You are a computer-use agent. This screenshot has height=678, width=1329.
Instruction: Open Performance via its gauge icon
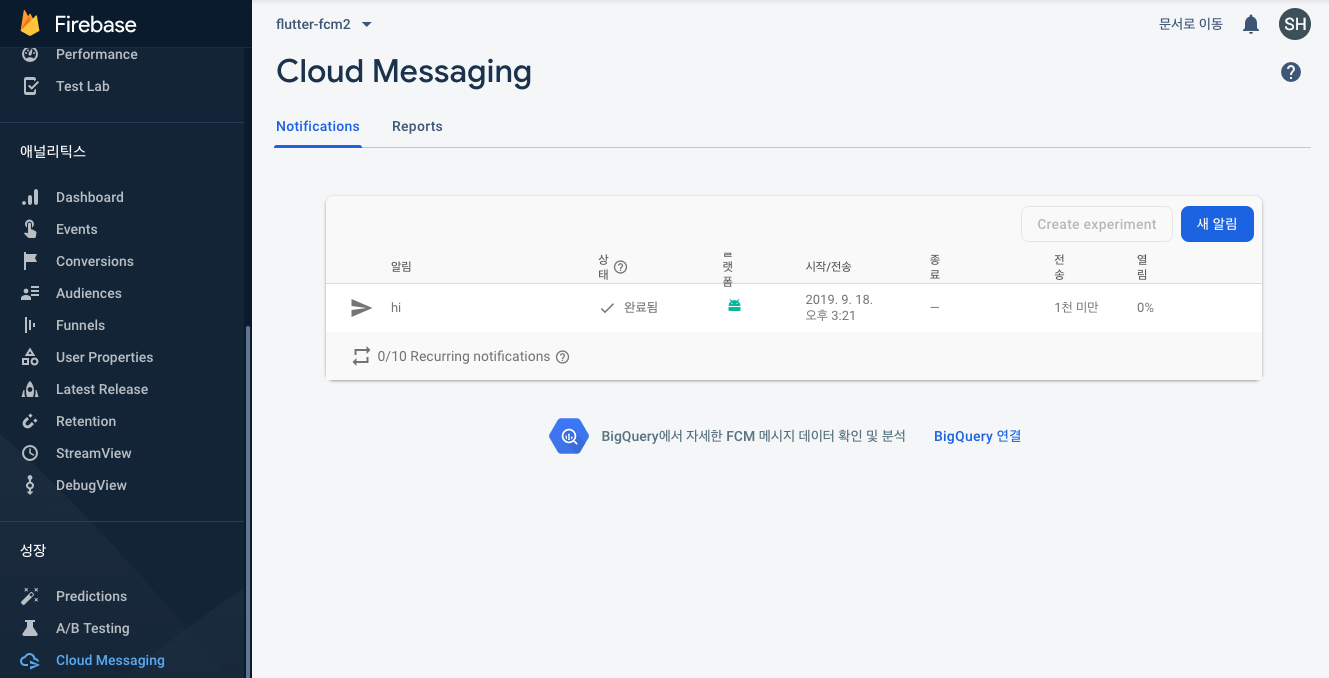point(30,54)
